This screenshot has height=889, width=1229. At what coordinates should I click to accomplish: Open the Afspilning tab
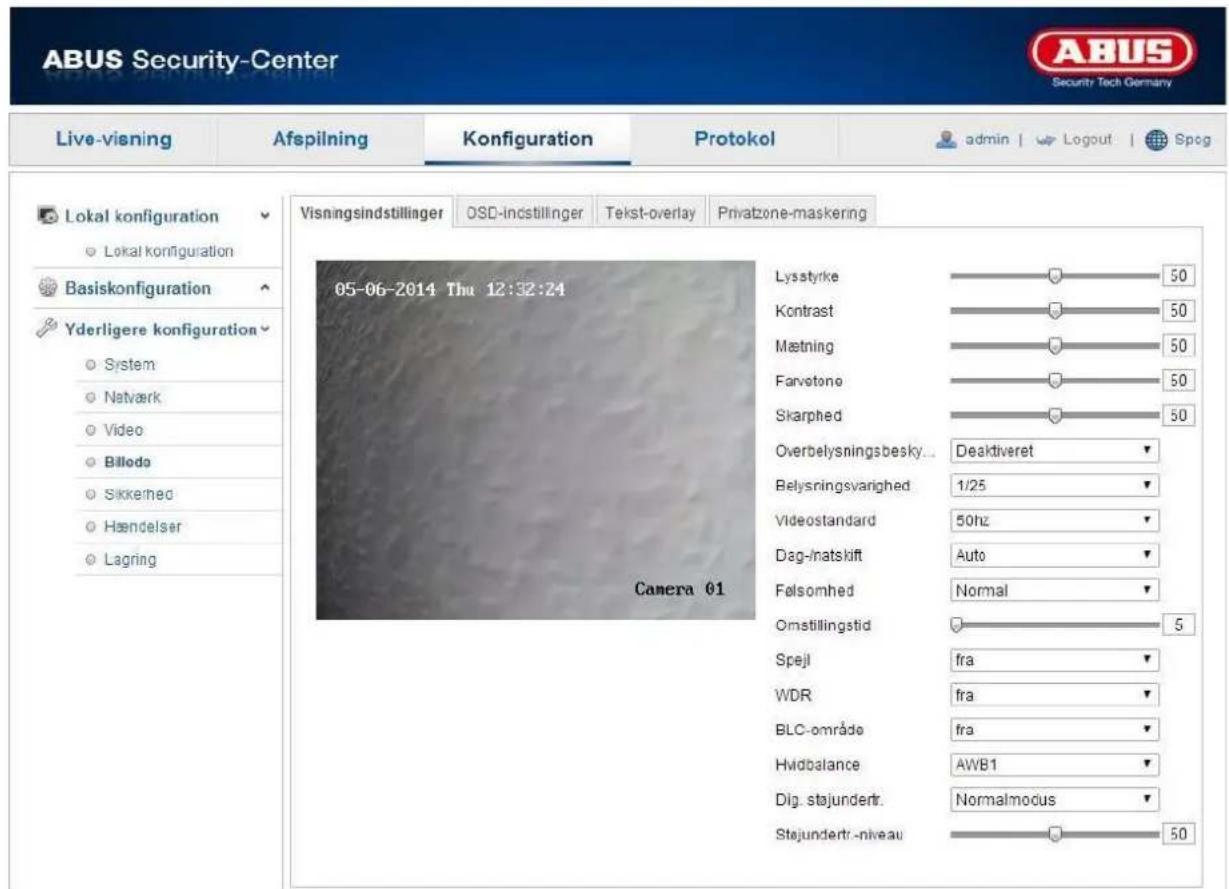(320, 139)
